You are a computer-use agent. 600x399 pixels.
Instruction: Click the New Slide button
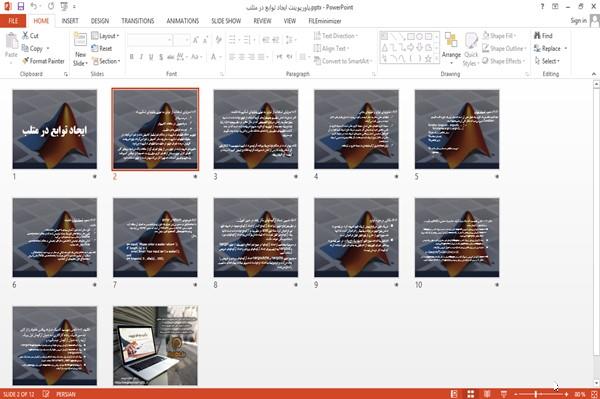(80, 50)
